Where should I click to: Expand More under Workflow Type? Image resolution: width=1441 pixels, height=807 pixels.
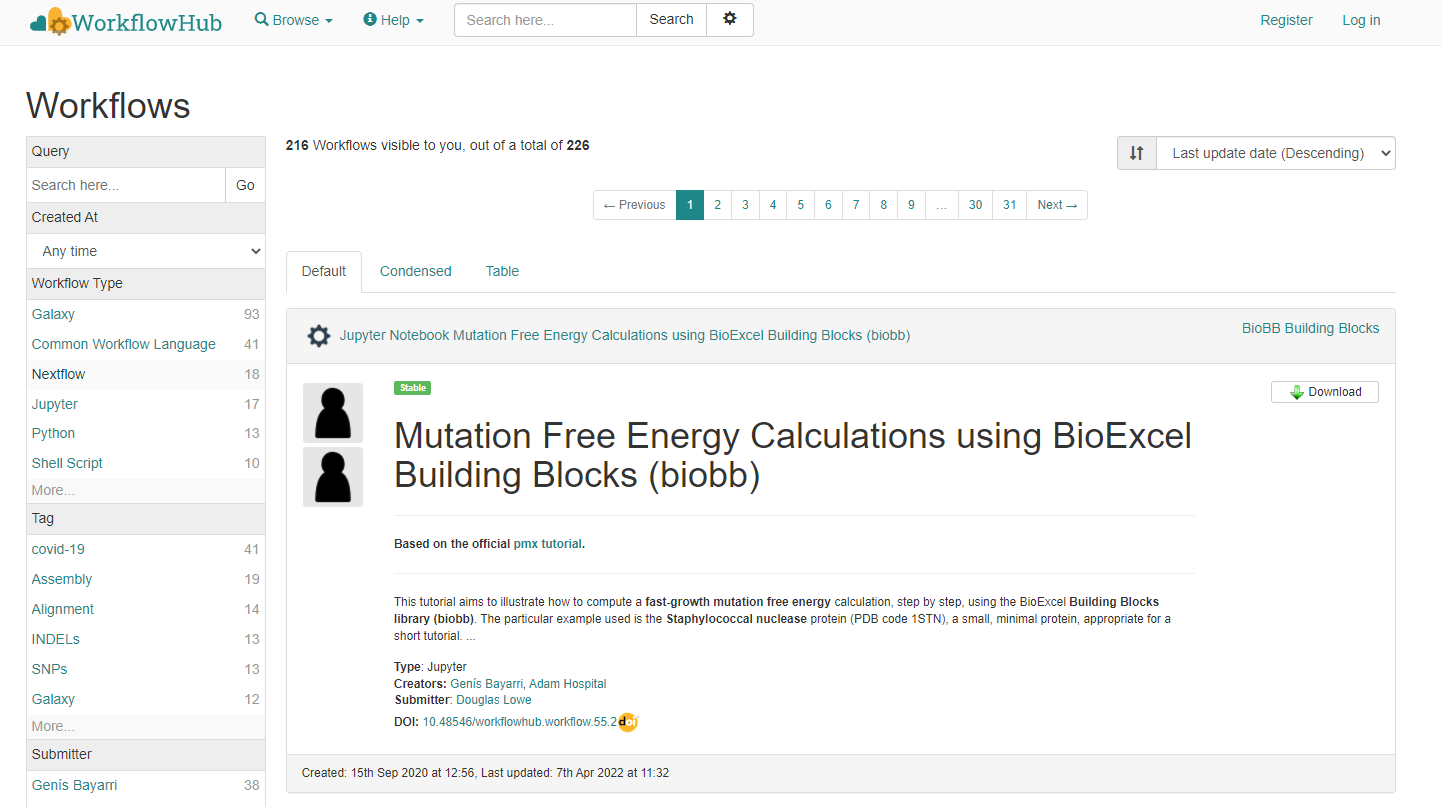[53, 490]
